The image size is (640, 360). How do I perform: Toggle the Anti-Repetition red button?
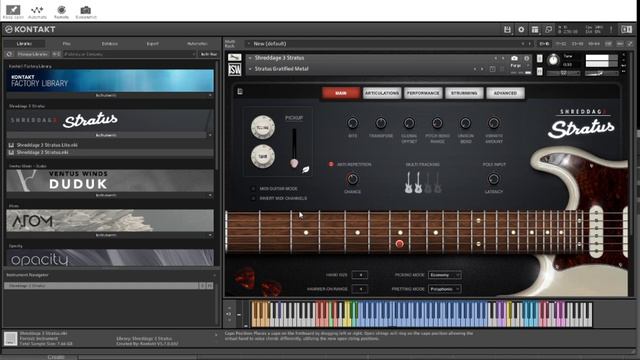[331, 164]
